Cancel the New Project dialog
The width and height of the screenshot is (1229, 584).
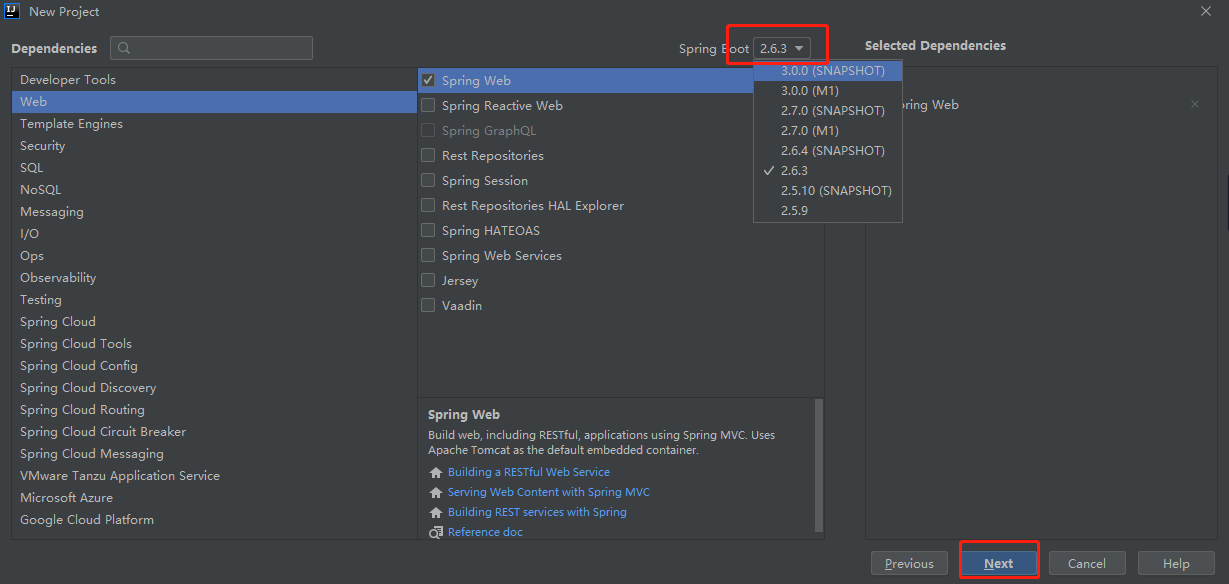[1087, 563]
